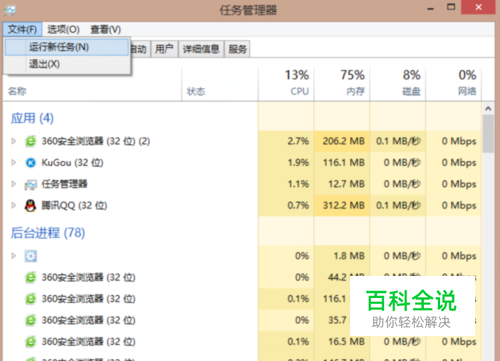Viewport: 500px width, 361px height.
Task: Sort by the 8% 磁盘 column header
Action: point(397,84)
